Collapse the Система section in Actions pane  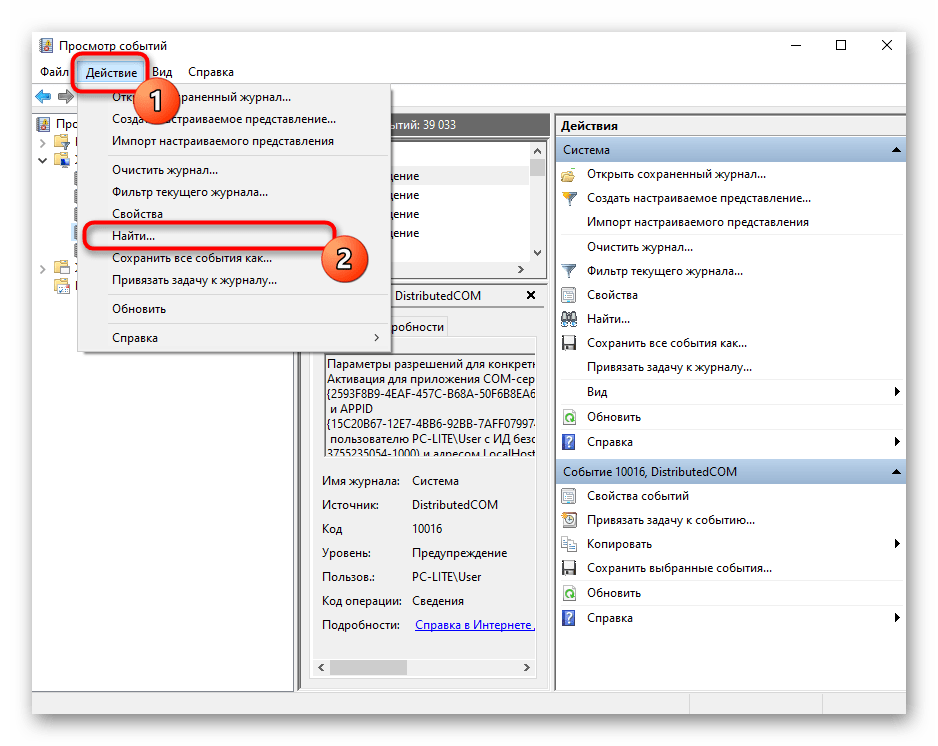896,150
